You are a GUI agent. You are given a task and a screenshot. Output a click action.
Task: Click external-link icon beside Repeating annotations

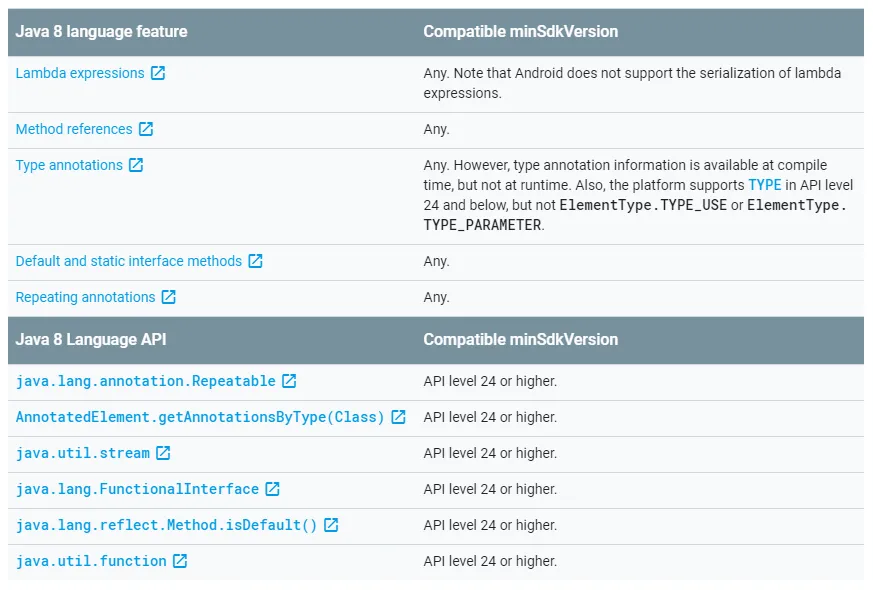point(169,297)
